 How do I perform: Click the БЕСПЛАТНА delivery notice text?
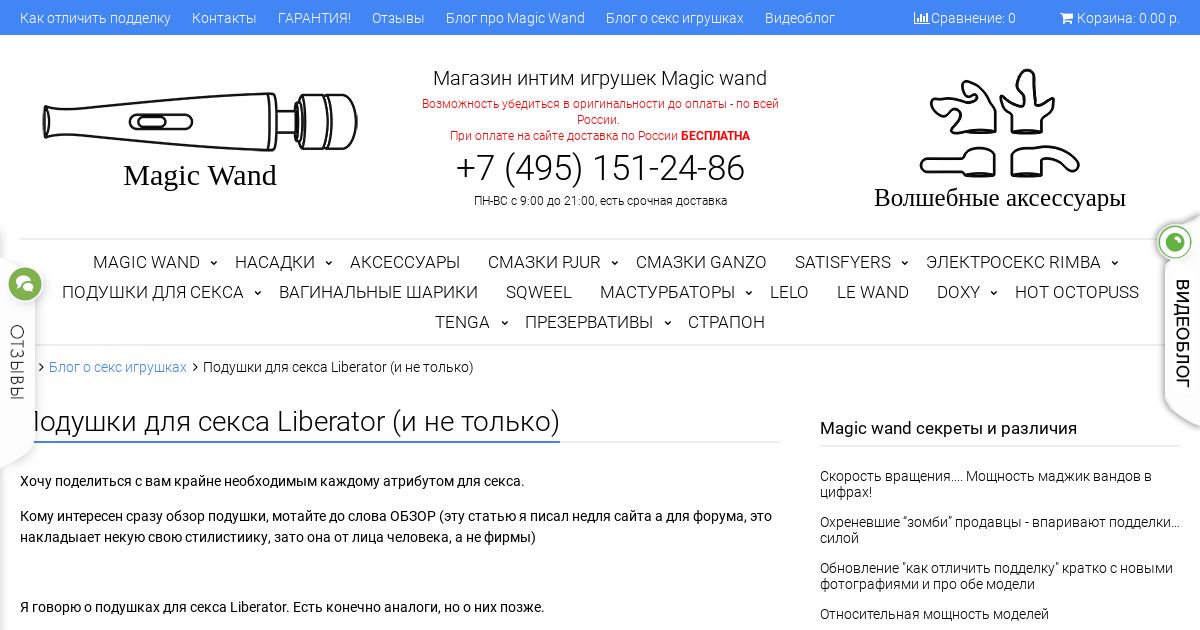(715, 136)
